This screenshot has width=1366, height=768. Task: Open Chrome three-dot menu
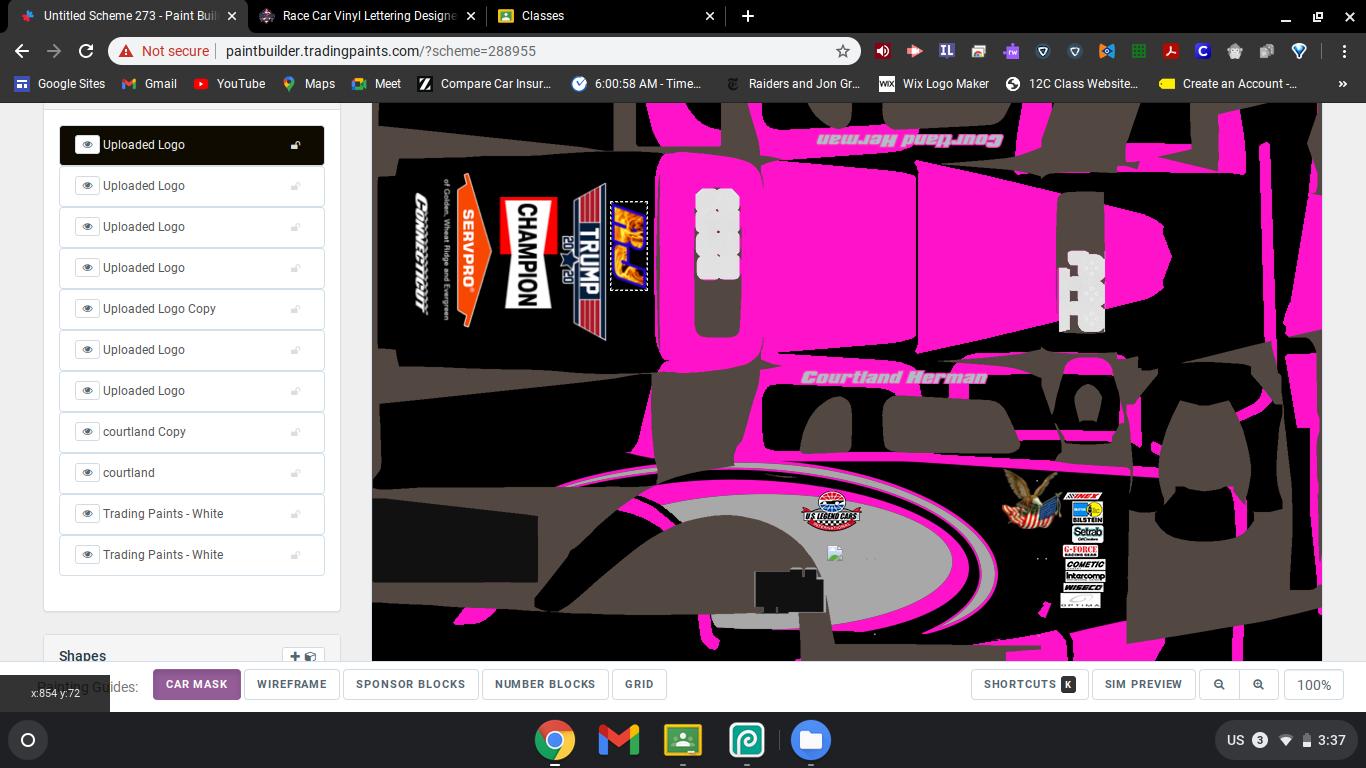1346,51
